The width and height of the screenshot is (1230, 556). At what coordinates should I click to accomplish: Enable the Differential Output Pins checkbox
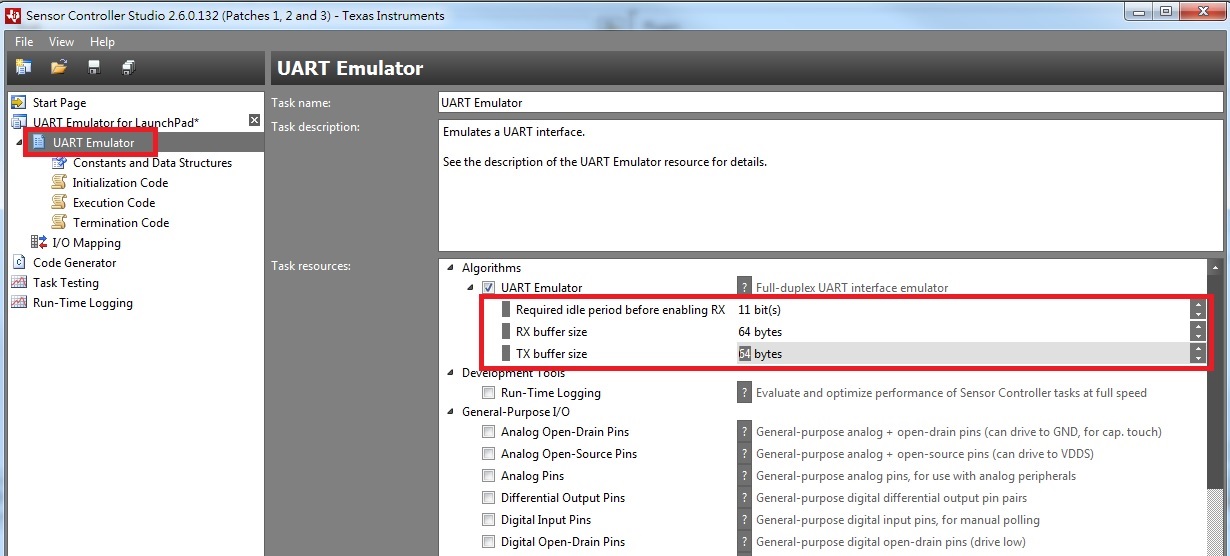[489, 498]
